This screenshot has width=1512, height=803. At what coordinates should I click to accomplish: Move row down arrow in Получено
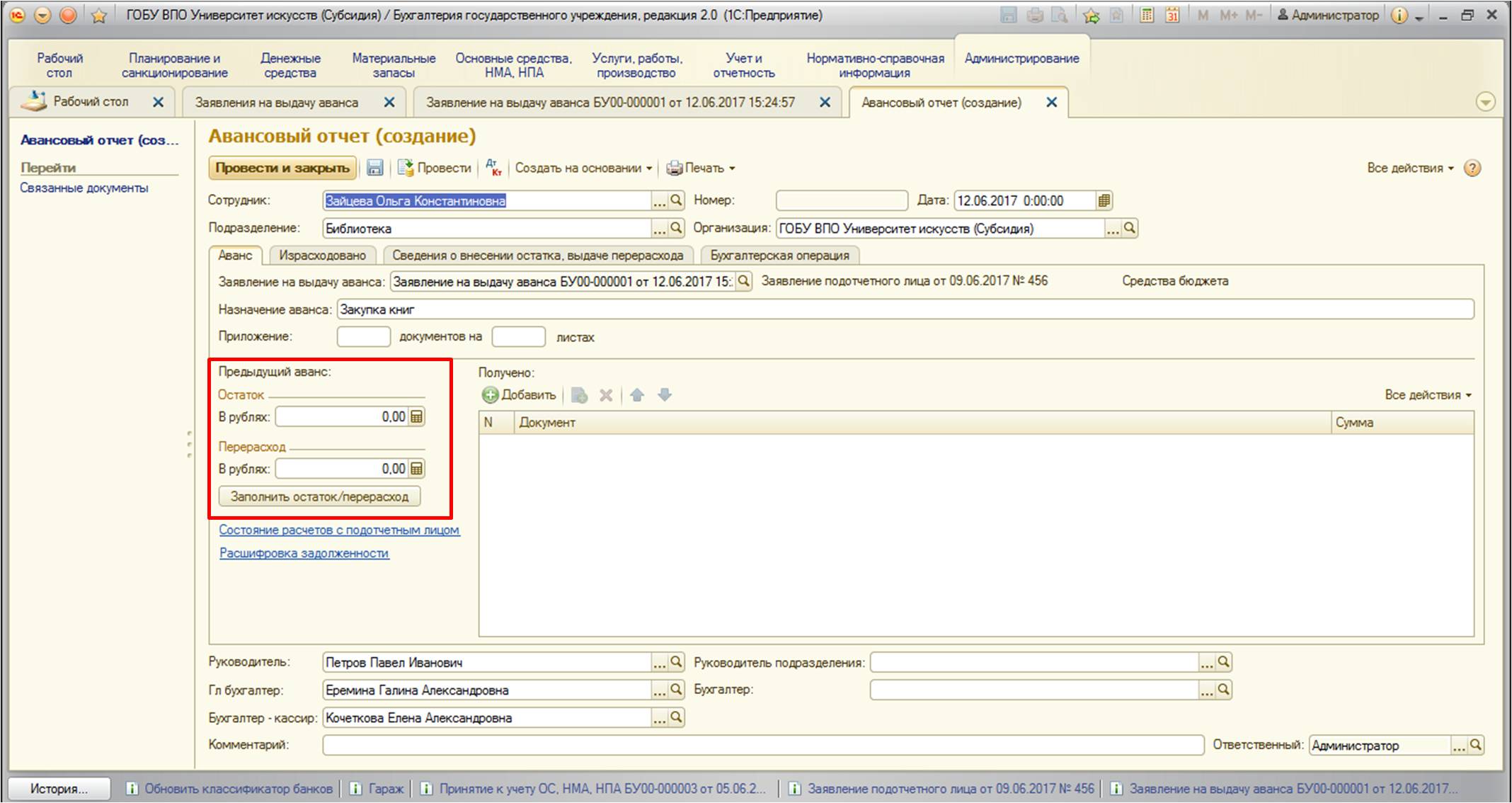coord(664,395)
